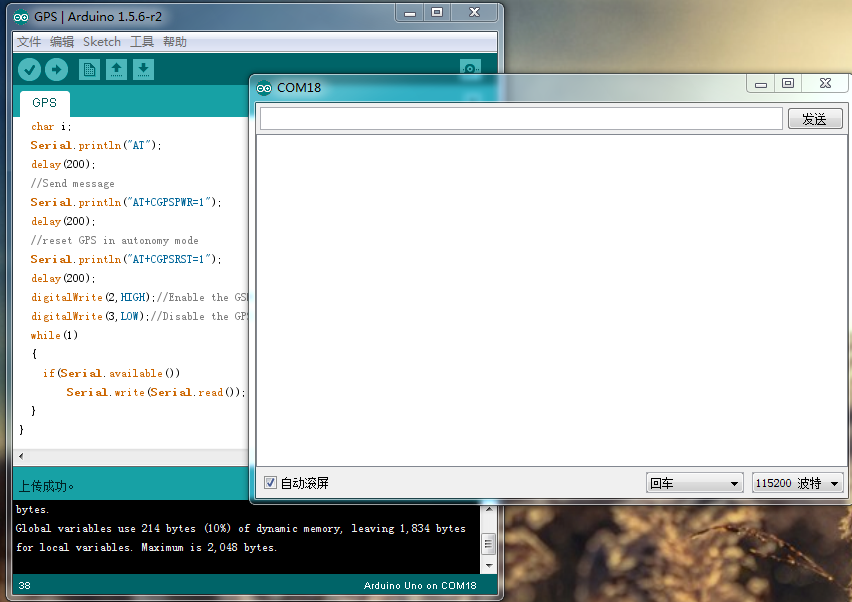Open the 帮助 help menu
852x602 pixels.
click(x=175, y=42)
